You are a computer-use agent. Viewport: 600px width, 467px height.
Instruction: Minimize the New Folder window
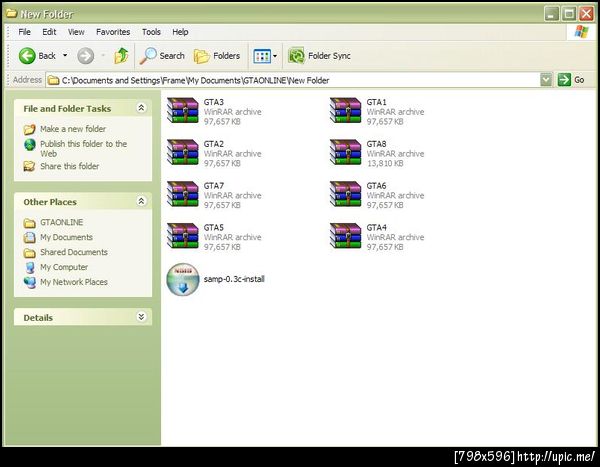[551, 14]
